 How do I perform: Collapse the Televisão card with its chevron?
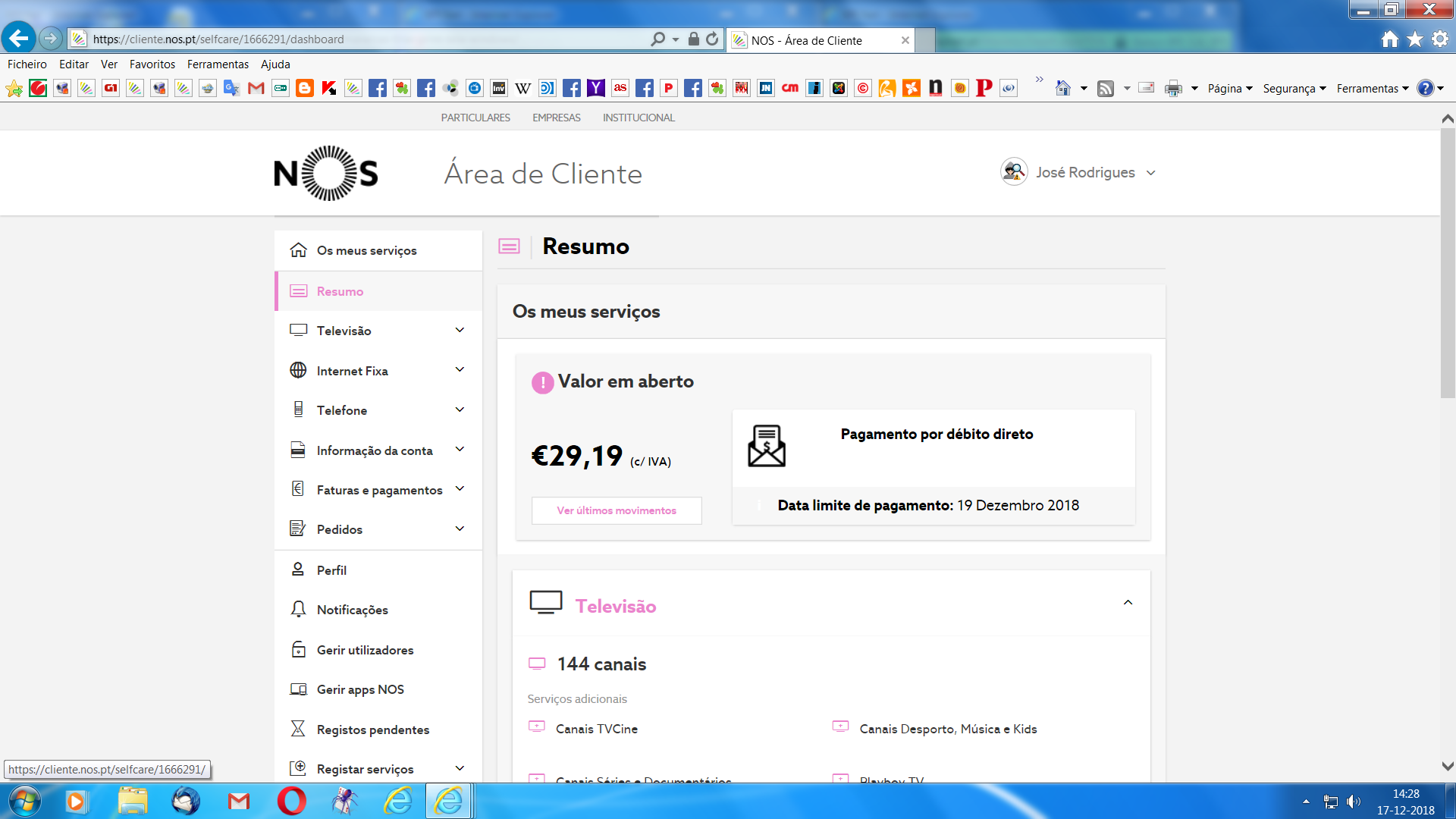1128,603
